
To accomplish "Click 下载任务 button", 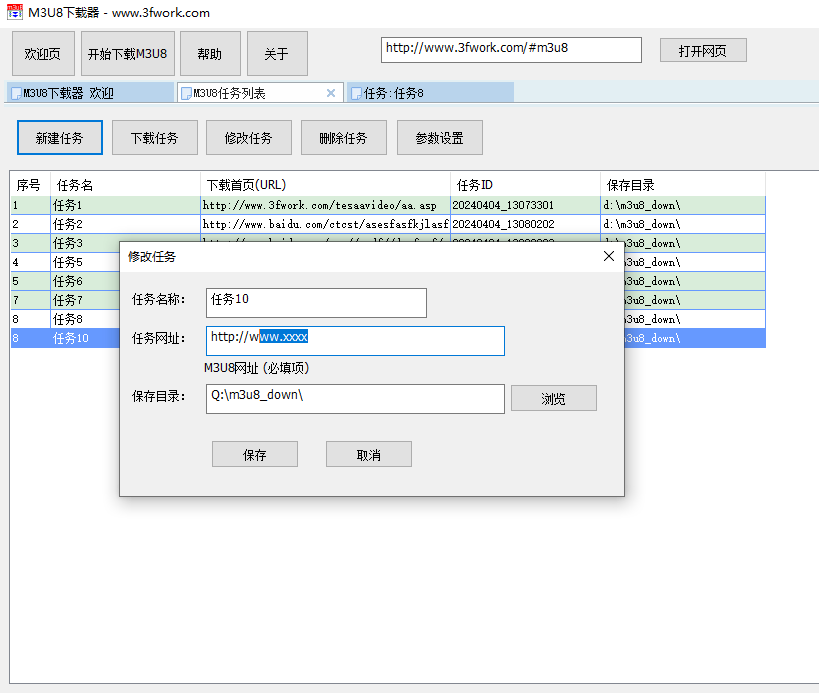I will pos(154,138).
